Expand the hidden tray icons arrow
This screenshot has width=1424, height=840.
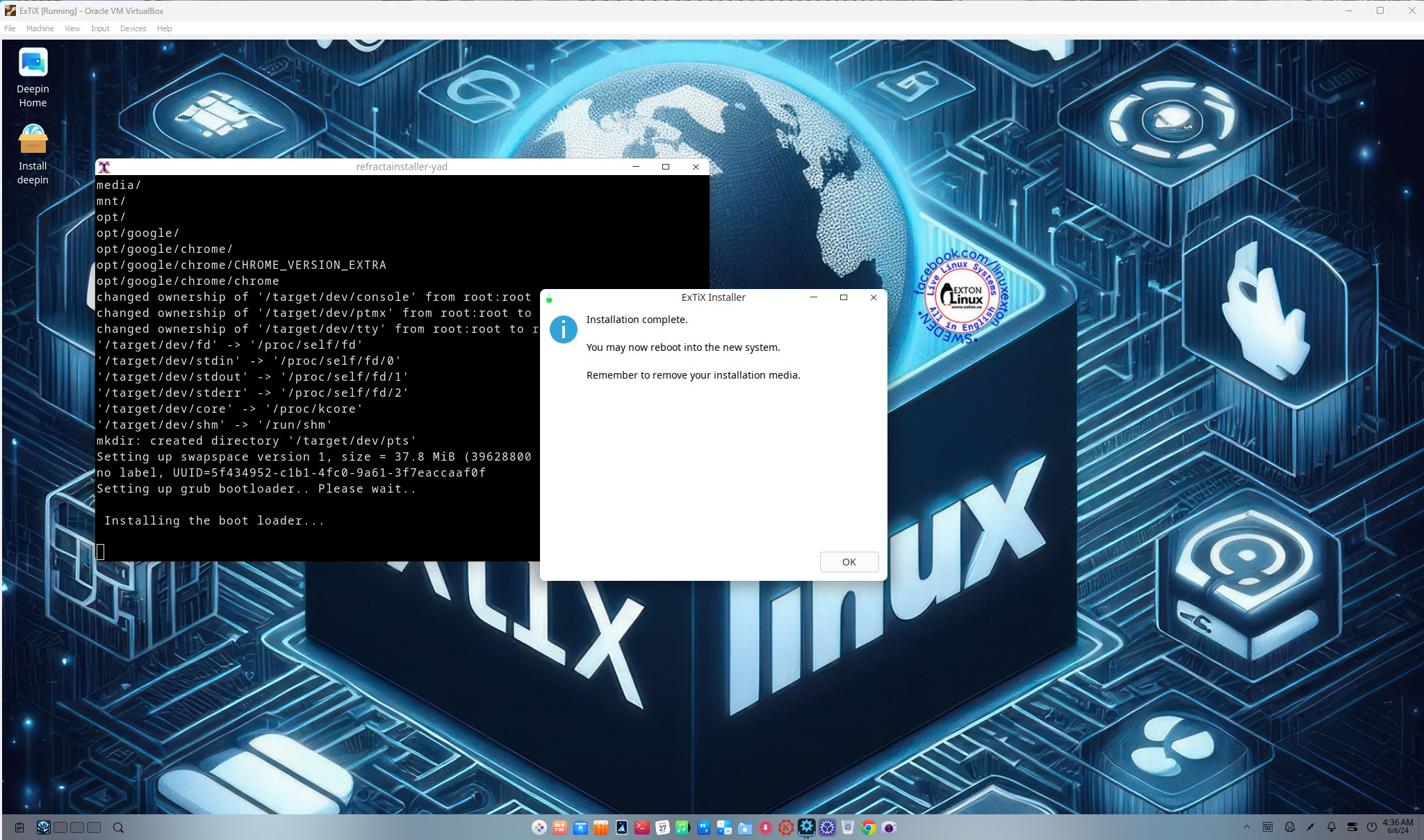(x=1246, y=827)
